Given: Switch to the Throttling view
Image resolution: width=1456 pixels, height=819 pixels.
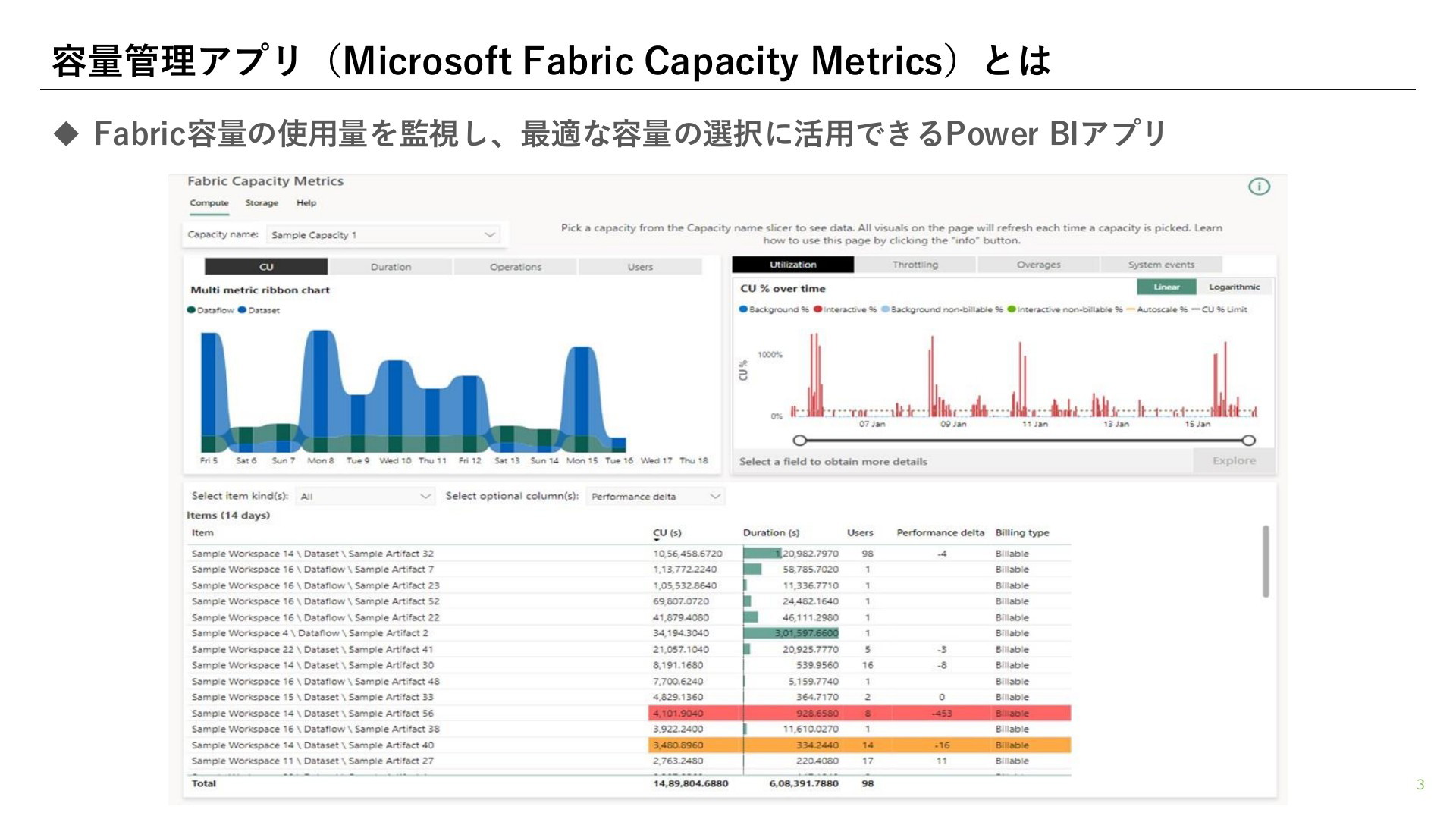Looking at the screenshot, I should tap(915, 265).
